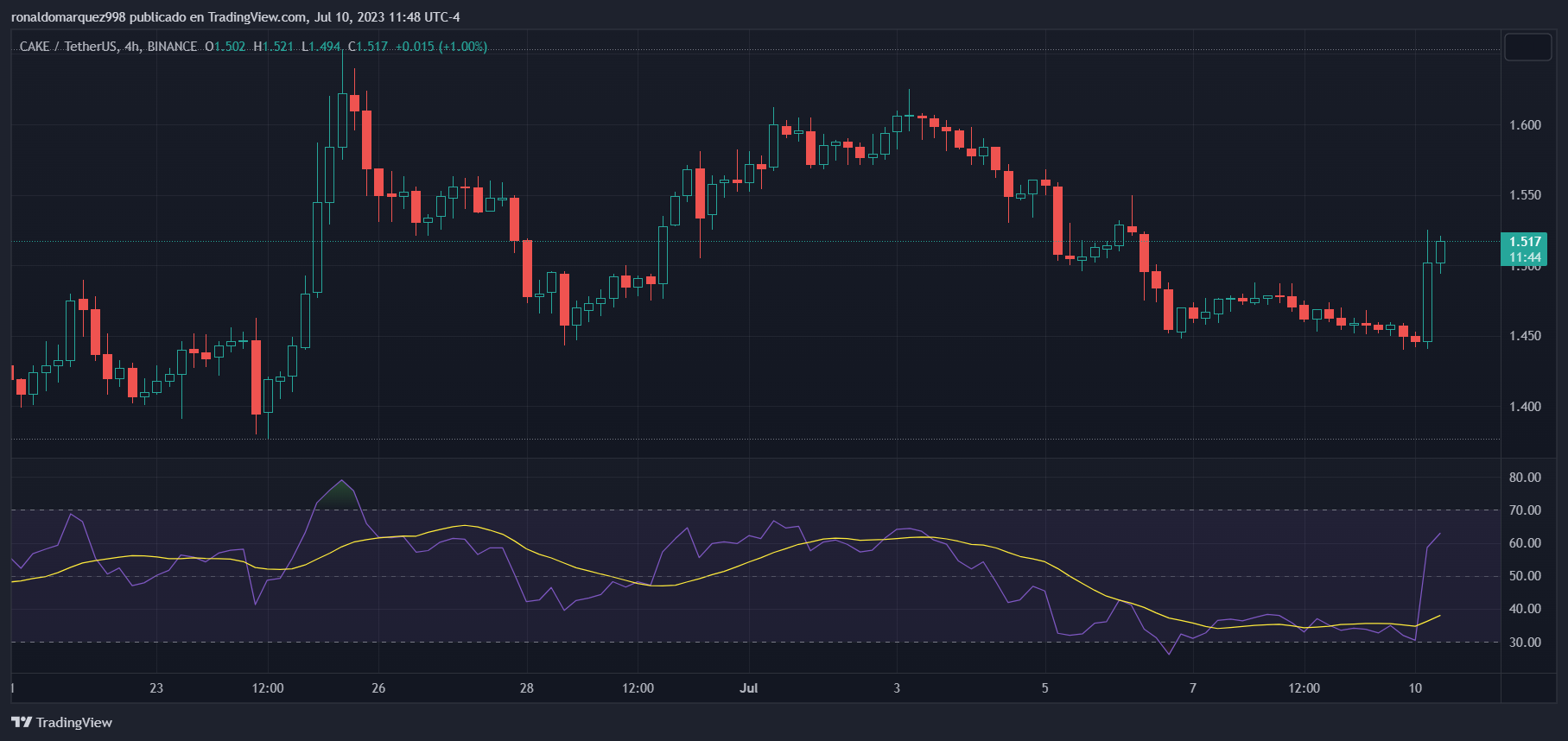Click the empty box in top-right corner
The height and width of the screenshot is (741, 1568).
1527,47
